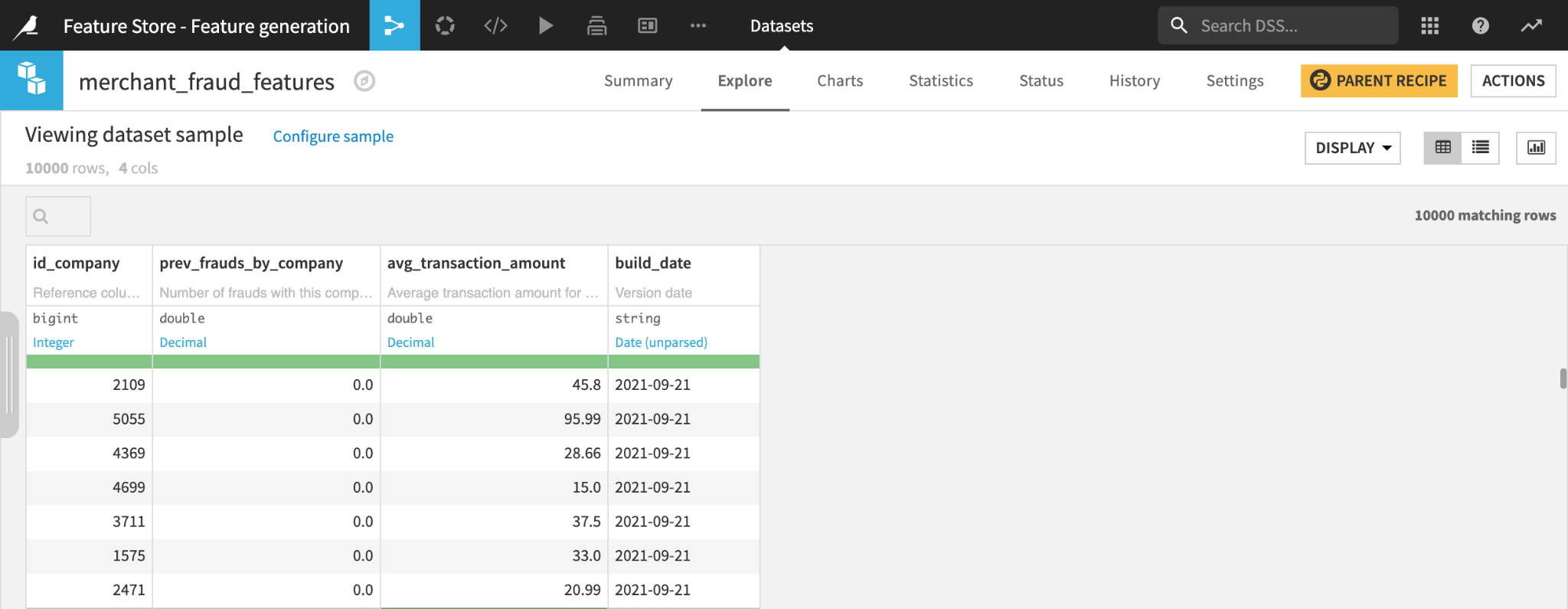Click the Dataiku bird logo

coord(27,26)
